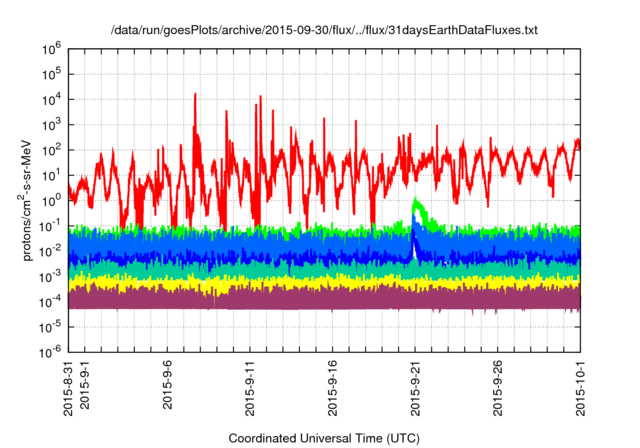
Task: Select the x-axis label '2015-10-1'
Action: [580, 388]
